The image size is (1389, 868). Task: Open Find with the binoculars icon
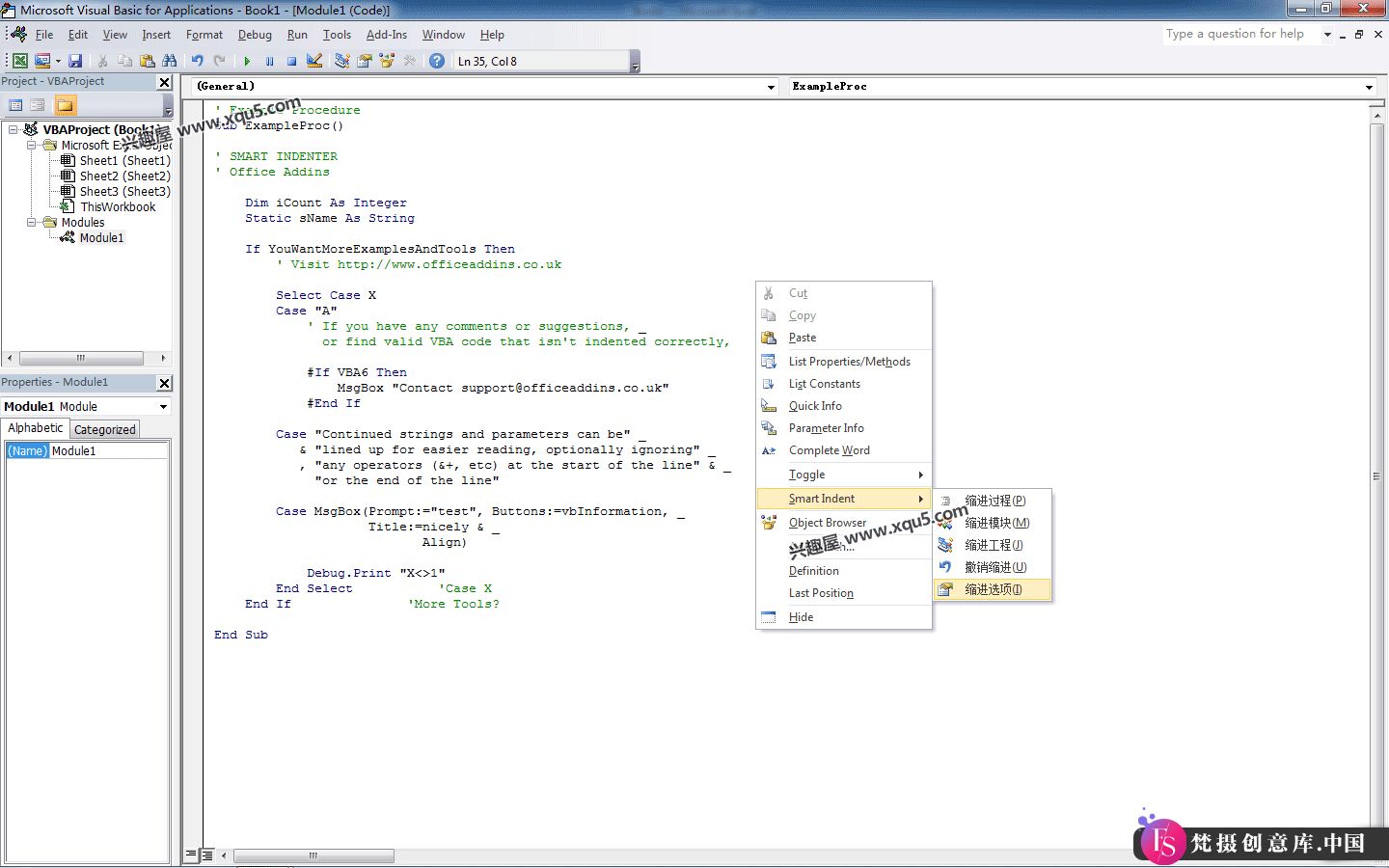(x=170, y=61)
